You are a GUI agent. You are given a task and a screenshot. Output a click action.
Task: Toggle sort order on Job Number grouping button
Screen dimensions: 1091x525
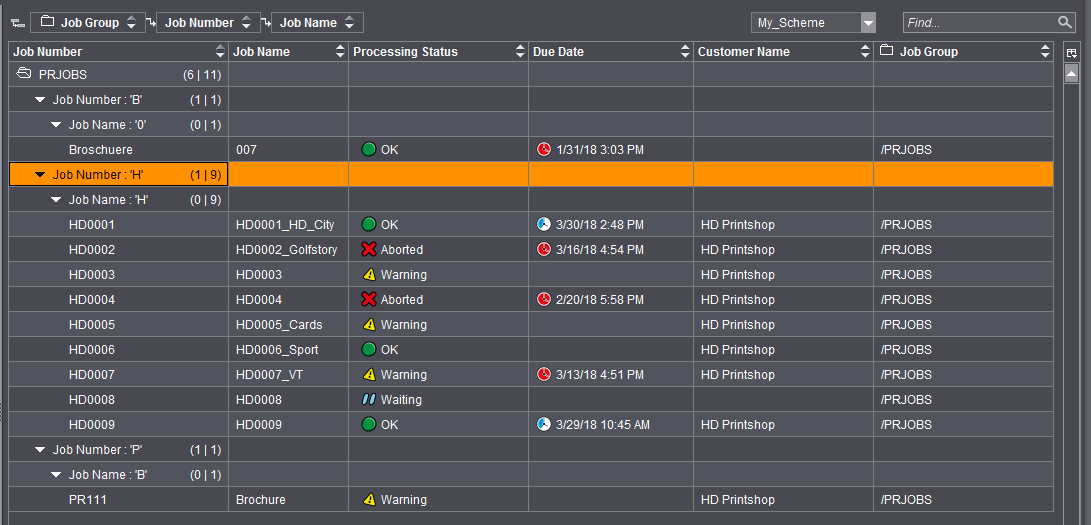click(x=246, y=23)
